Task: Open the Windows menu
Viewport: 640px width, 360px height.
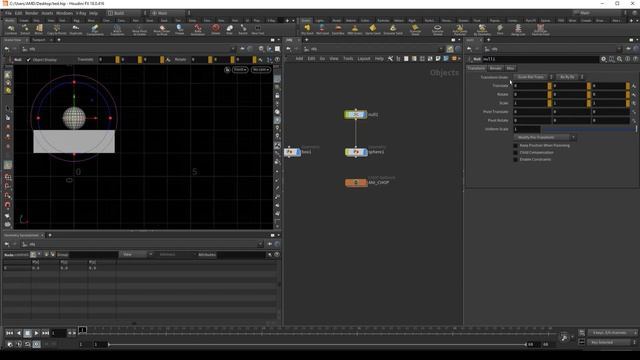Action: [x=64, y=13]
